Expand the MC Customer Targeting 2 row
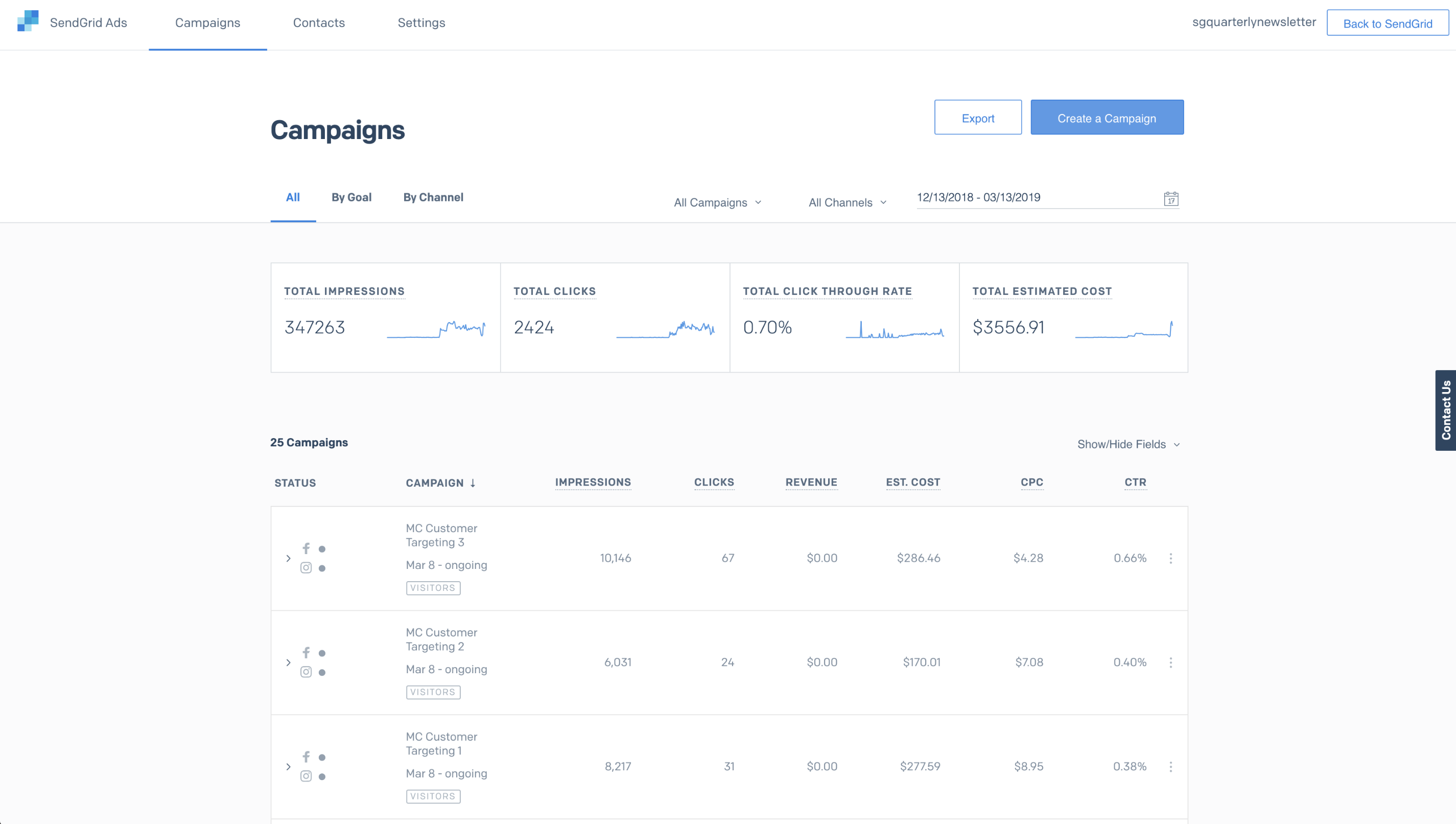The image size is (1456, 824). (288, 662)
